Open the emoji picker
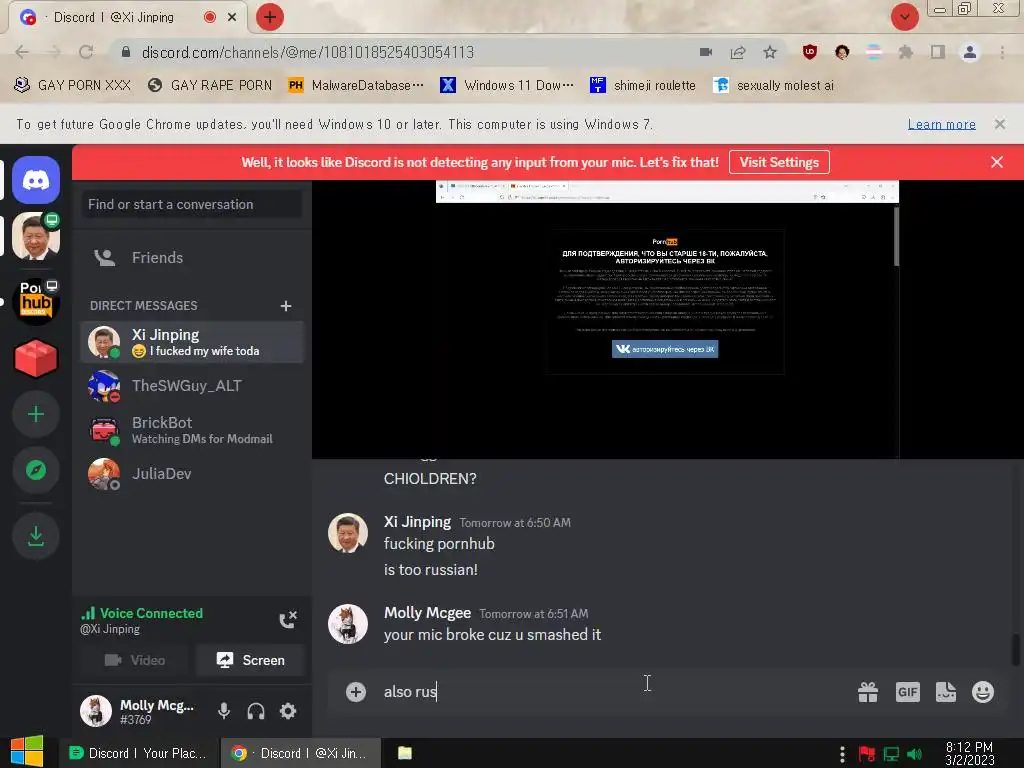 click(983, 692)
